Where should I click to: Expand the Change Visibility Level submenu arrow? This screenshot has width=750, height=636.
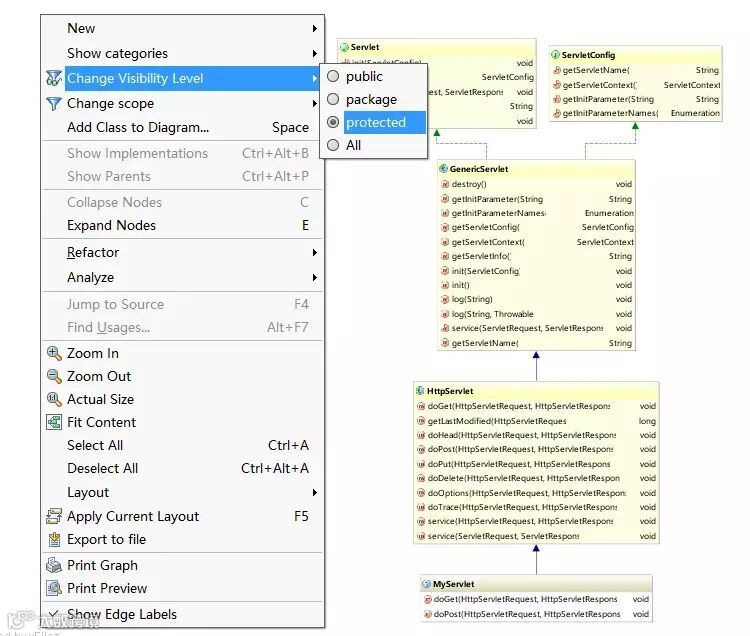point(315,78)
